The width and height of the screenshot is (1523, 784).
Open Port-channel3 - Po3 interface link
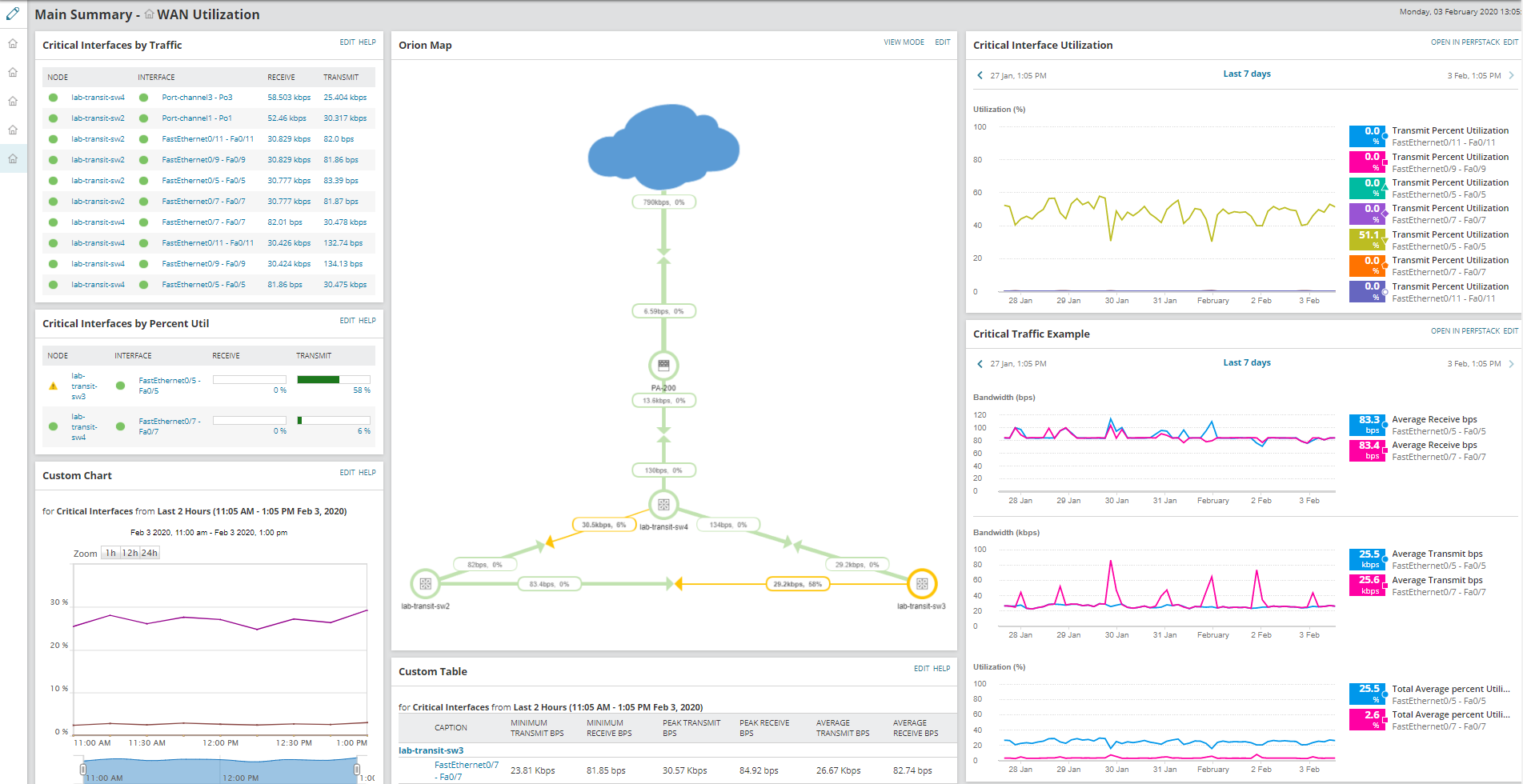pyautogui.click(x=197, y=98)
